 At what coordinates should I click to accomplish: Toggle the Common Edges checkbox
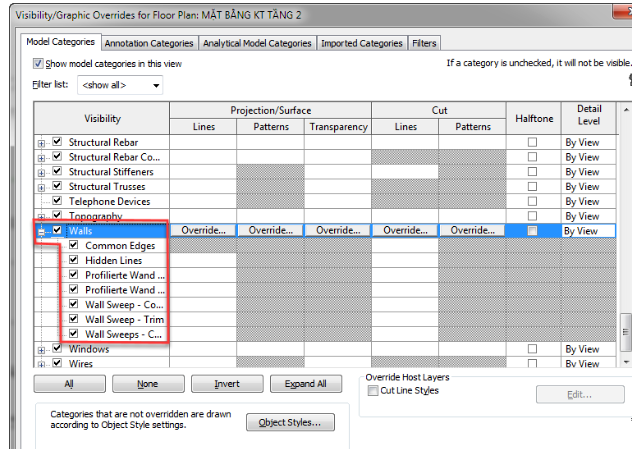pos(74,245)
